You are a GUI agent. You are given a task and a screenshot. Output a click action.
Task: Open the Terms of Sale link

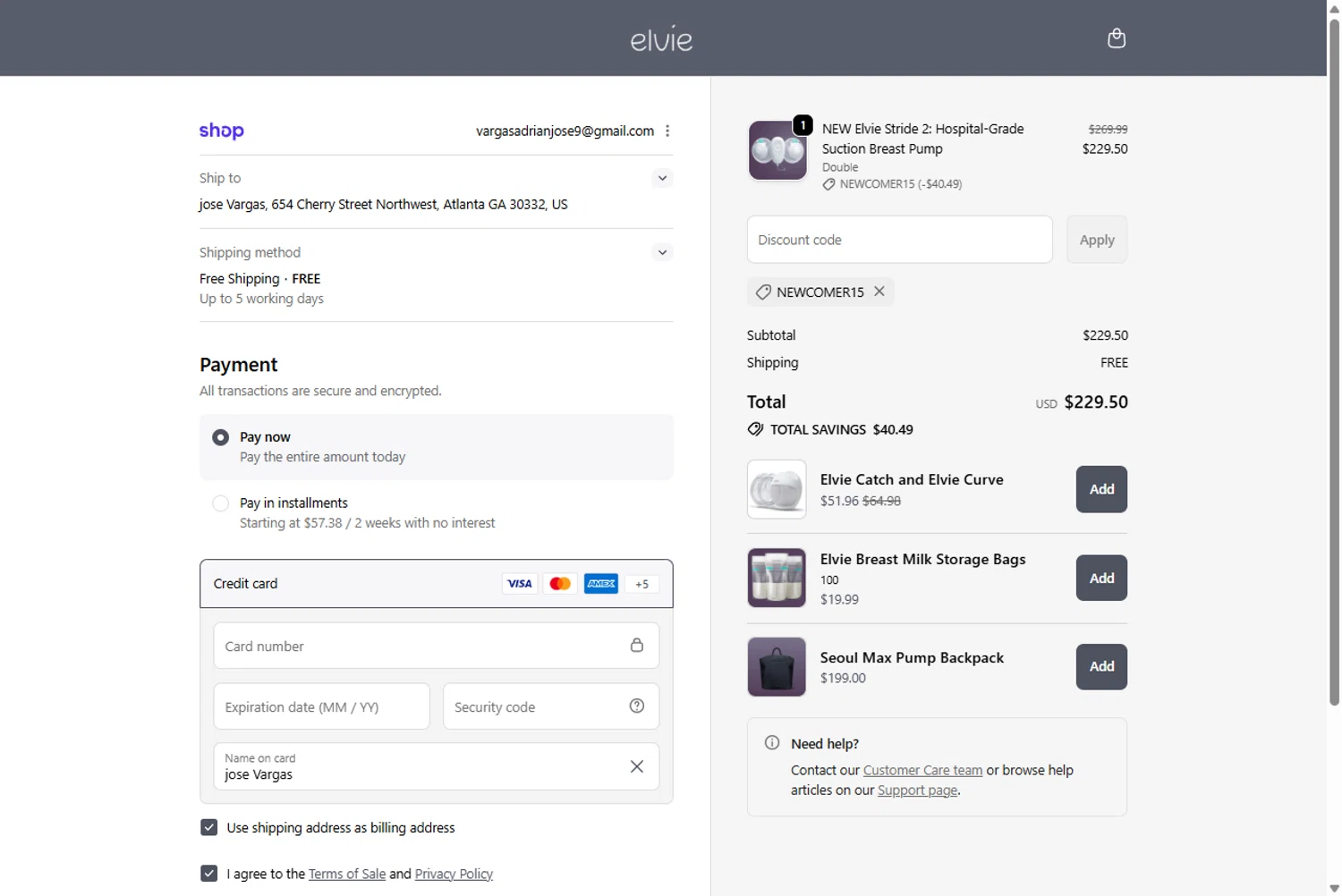coord(347,874)
